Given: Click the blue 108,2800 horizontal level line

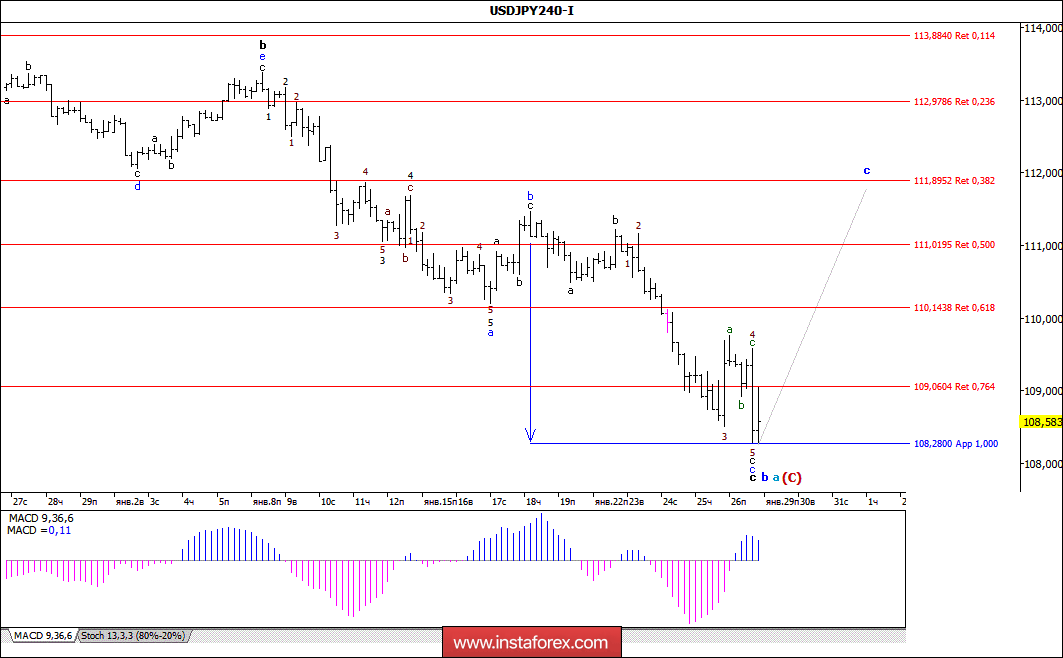Looking at the screenshot, I should pyautogui.click(x=719, y=444).
